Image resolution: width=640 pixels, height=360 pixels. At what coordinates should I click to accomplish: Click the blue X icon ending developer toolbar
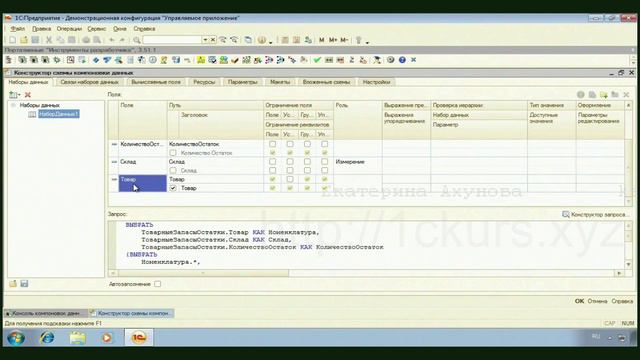[413, 60]
